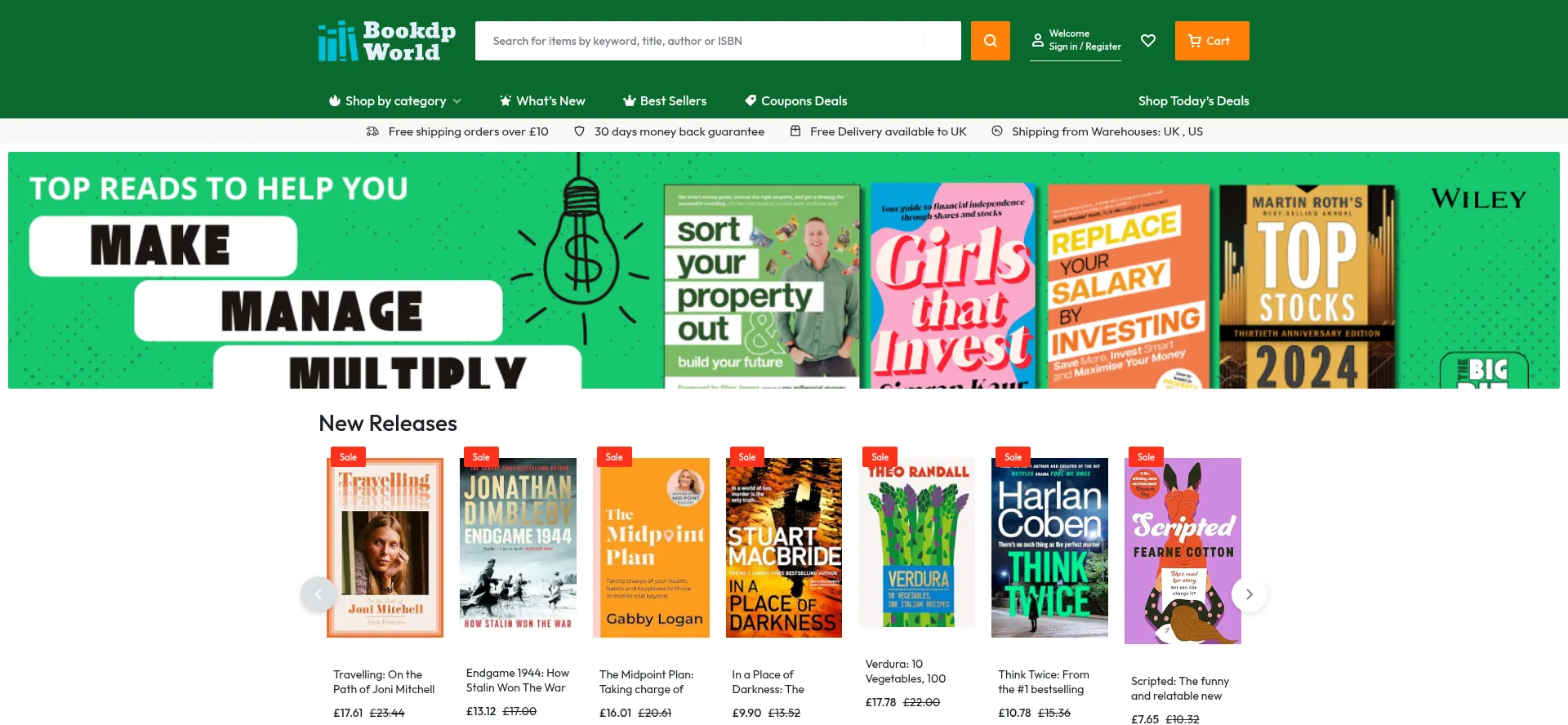Open Sign in / Register link
This screenshot has height=725, width=1568.
(x=1085, y=47)
